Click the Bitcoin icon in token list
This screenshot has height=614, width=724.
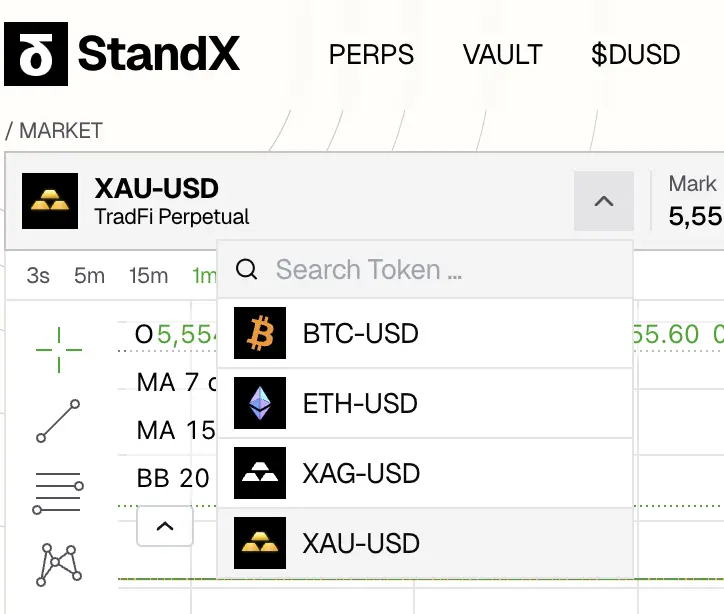(x=260, y=334)
